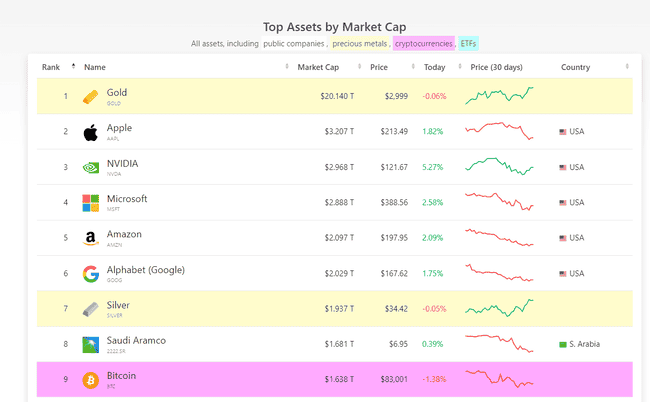Sort by Today percentage change column
This screenshot has height=402, width=650.
click(x=434, y=67)
